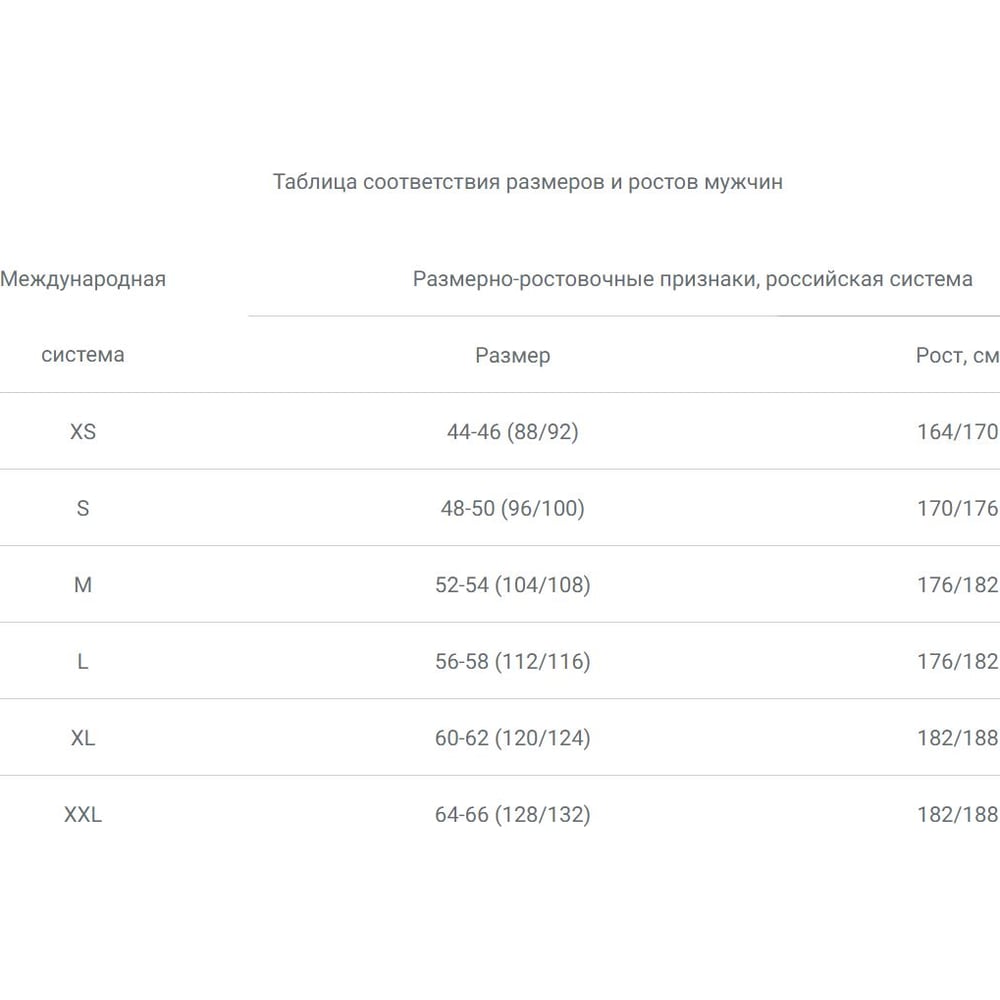Viewport: 1000px width, 1000px height.
Task: Click the table title about men's sizes
Action: [527, 182]
